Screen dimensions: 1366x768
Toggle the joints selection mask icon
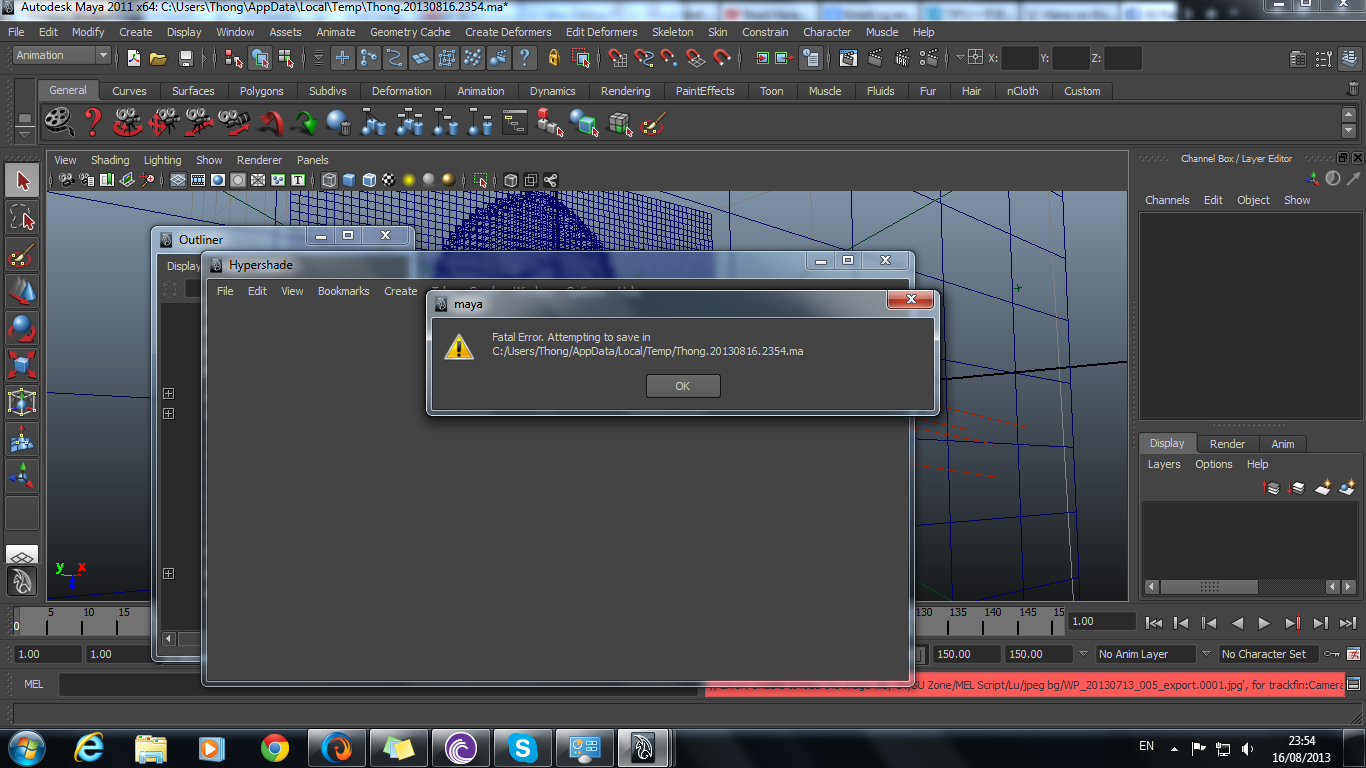369,58
